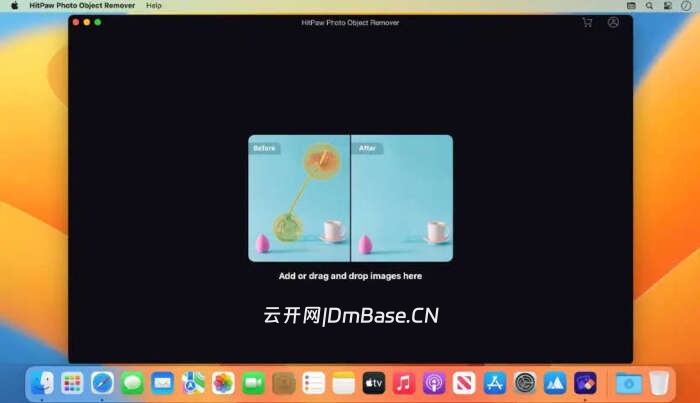Open Podcasts from the Dock

coord(434,383)
